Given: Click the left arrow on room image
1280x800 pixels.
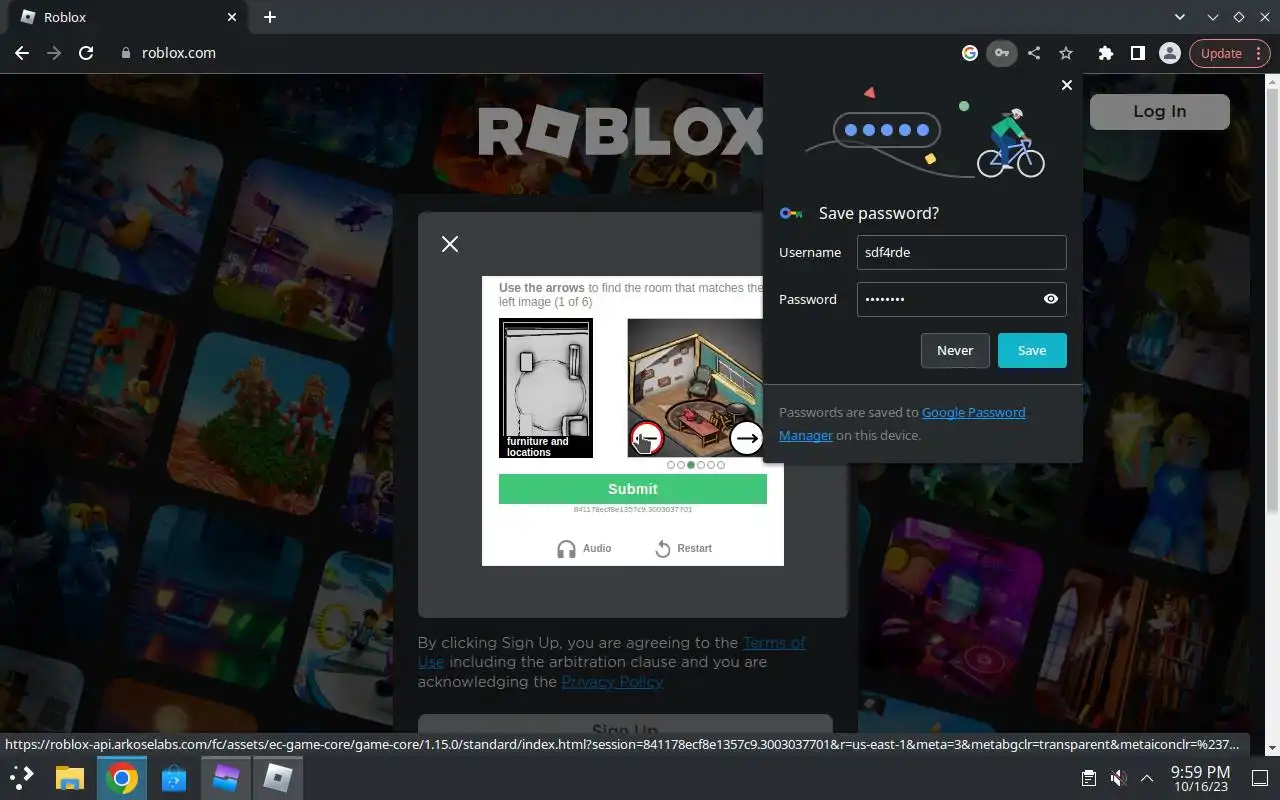Looking at the screenshot, I should (x=647, y=437).
